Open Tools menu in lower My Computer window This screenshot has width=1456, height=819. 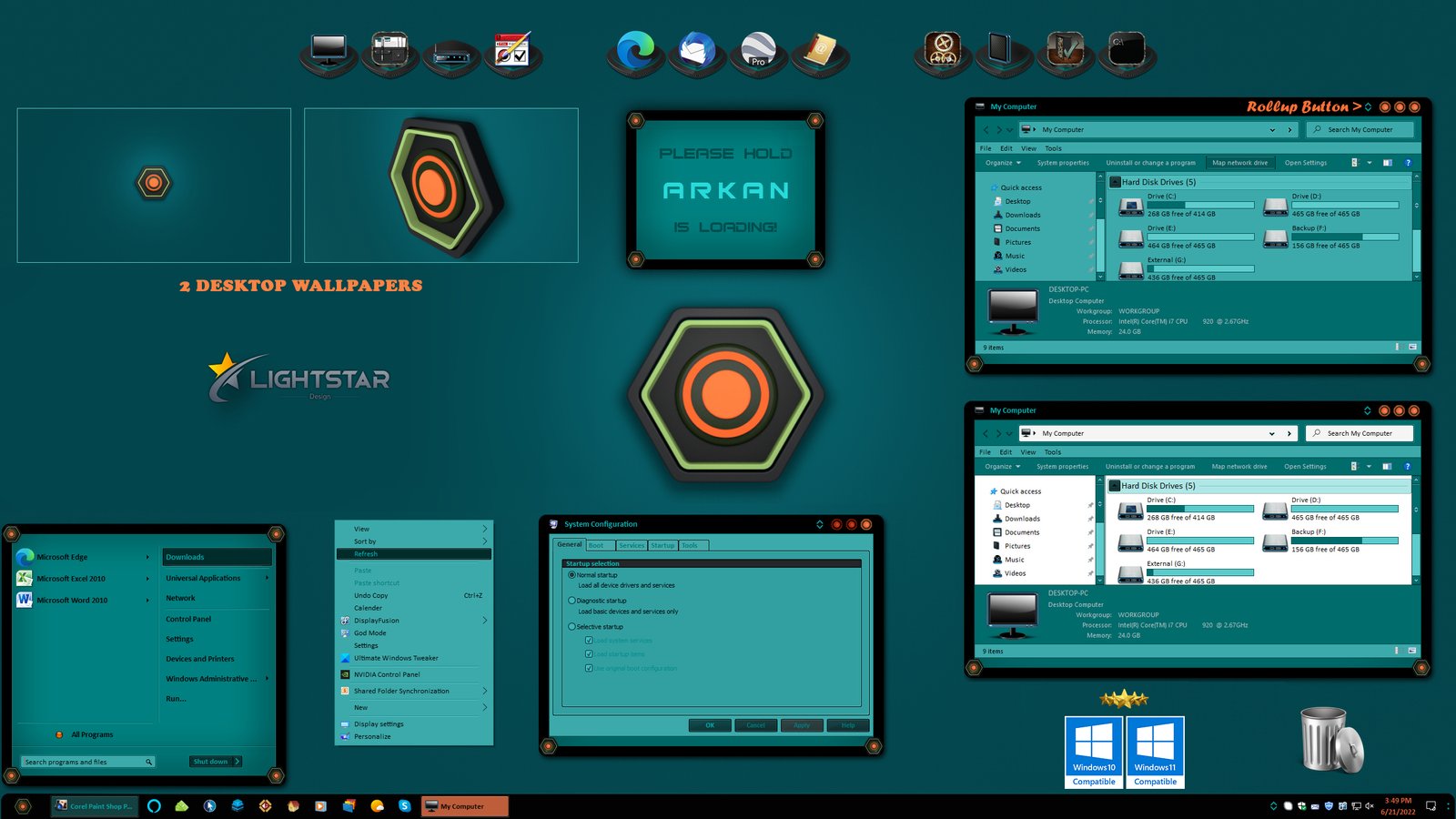click(1052, 452)
